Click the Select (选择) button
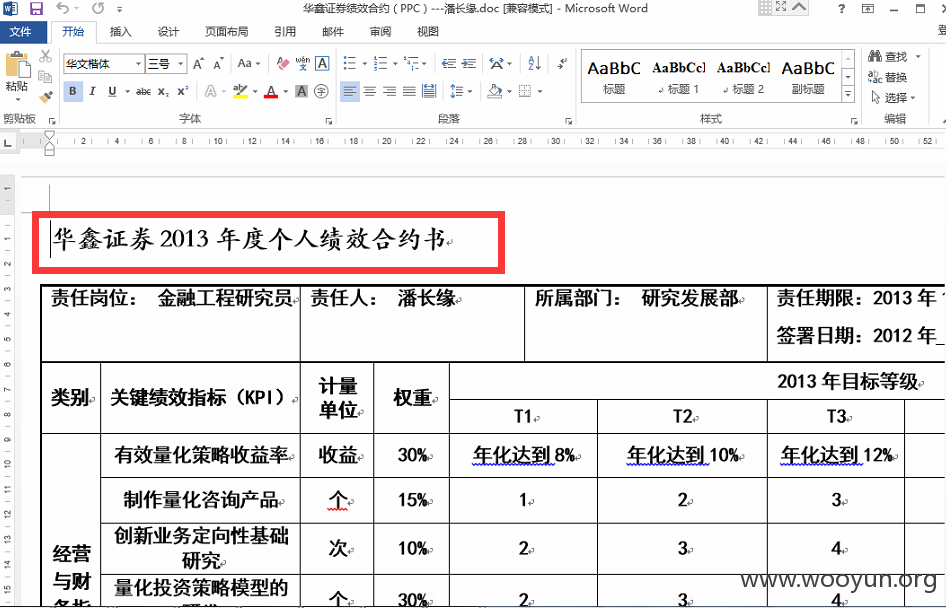 coord(894,97)
